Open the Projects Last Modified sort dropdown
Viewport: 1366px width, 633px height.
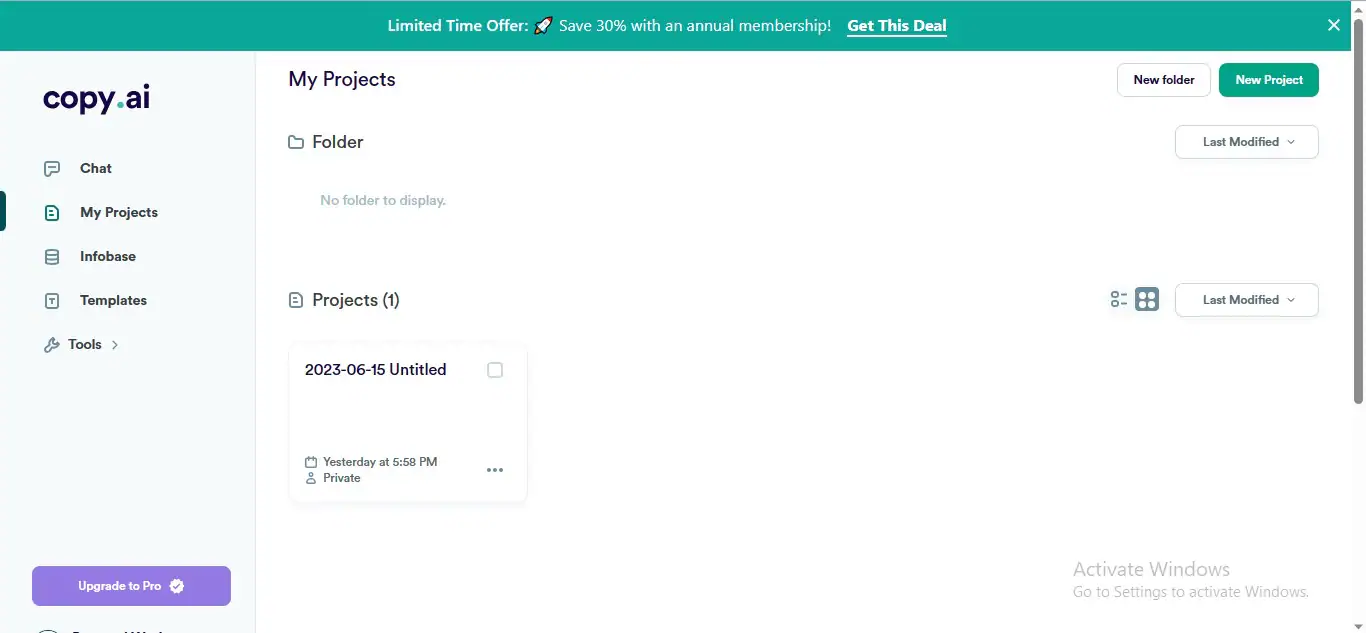click(1246, 300)
